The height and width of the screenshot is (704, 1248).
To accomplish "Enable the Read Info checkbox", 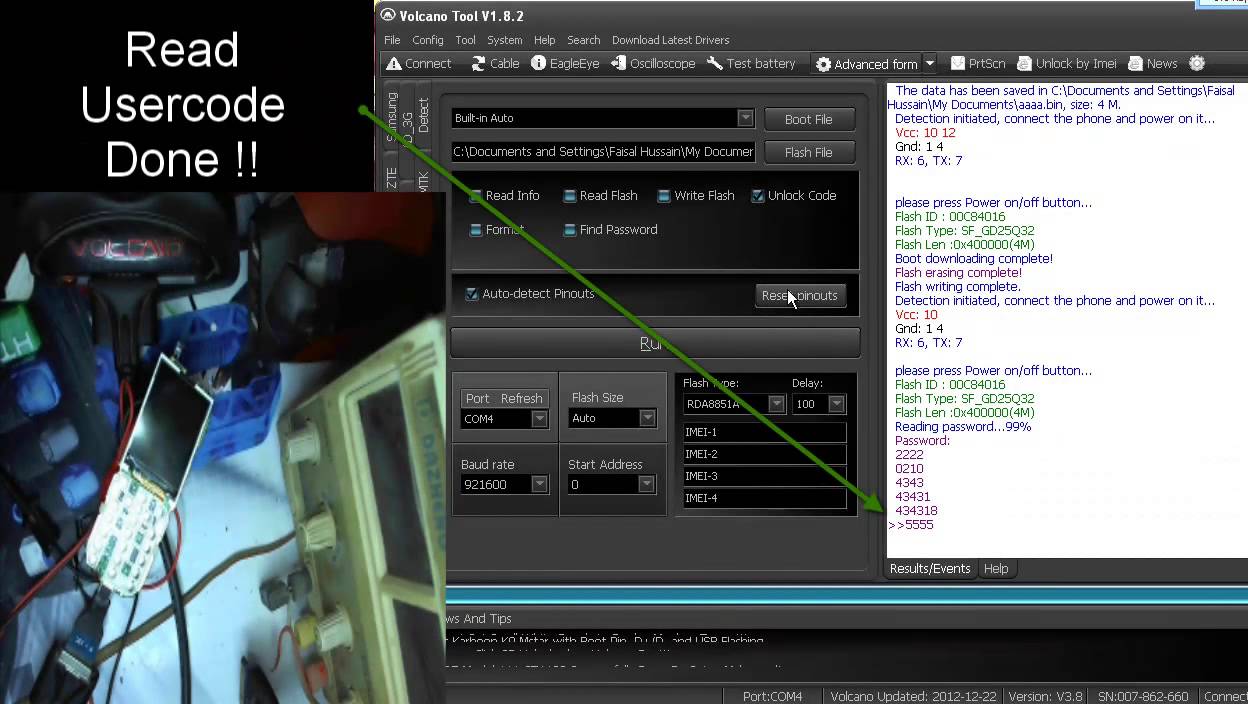I will click(475, 196).
